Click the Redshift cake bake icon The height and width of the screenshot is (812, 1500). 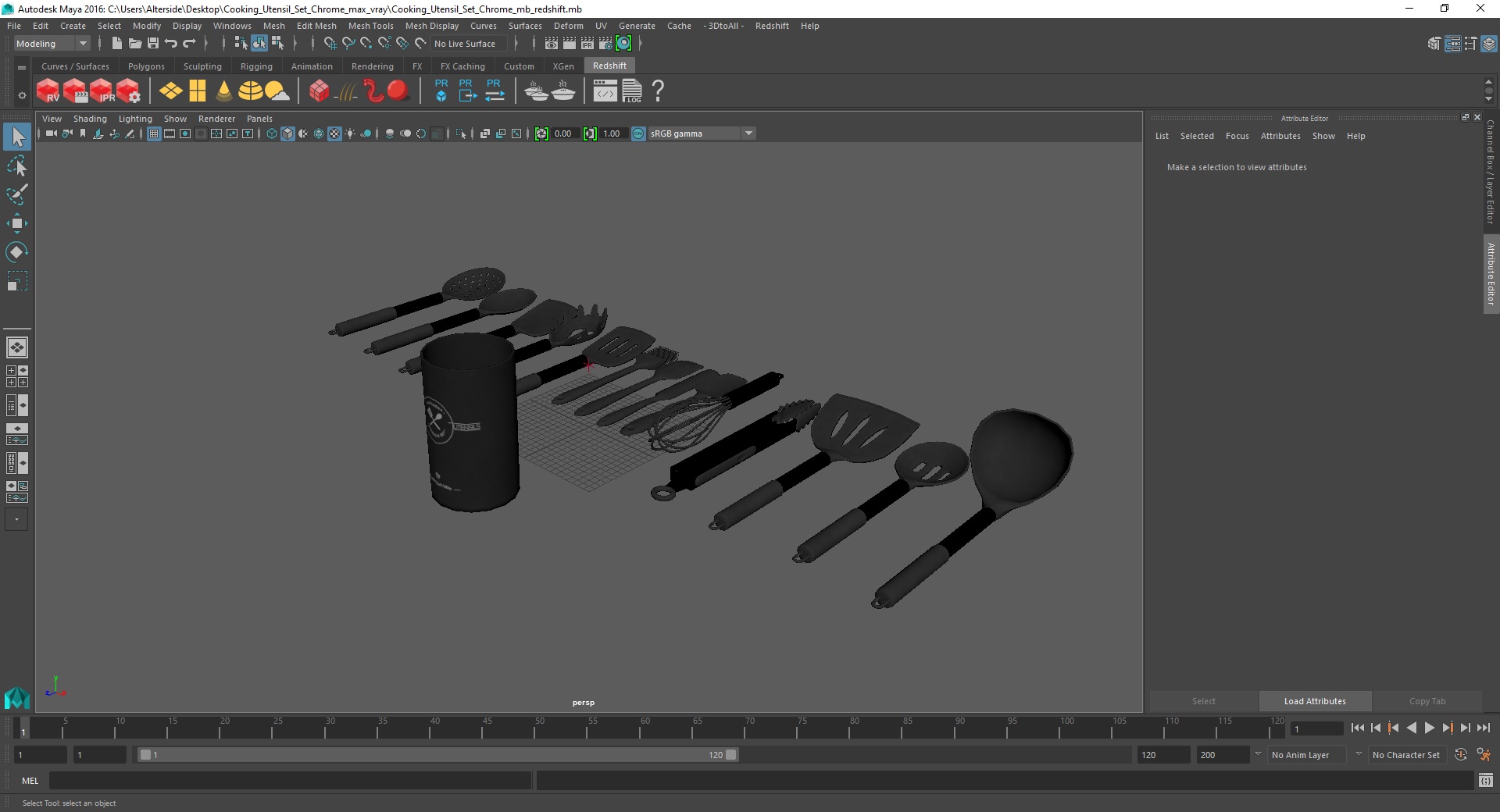pos(562,91)
